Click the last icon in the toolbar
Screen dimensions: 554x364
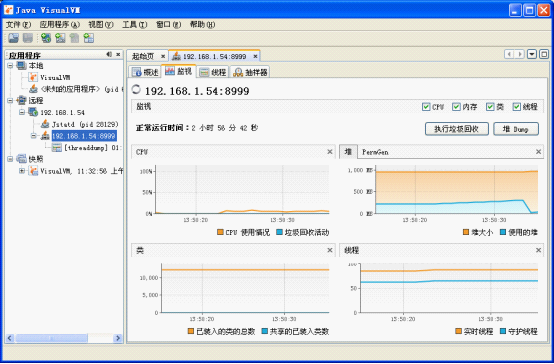(x=89, y=38)
